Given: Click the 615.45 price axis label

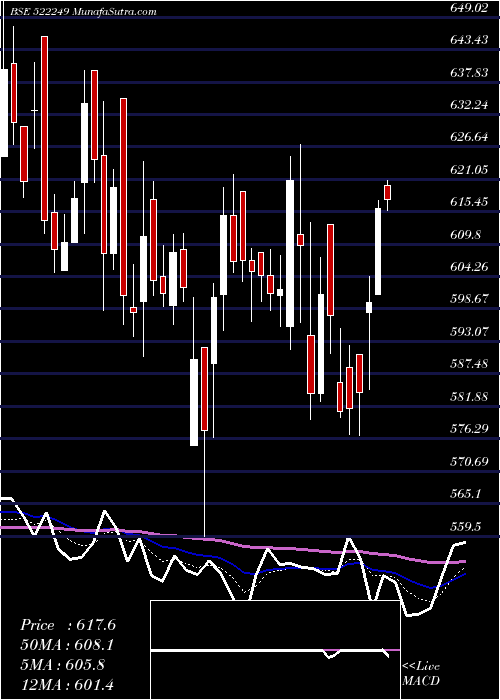Looking at the screenshot, I should click(x=469, y=202).
